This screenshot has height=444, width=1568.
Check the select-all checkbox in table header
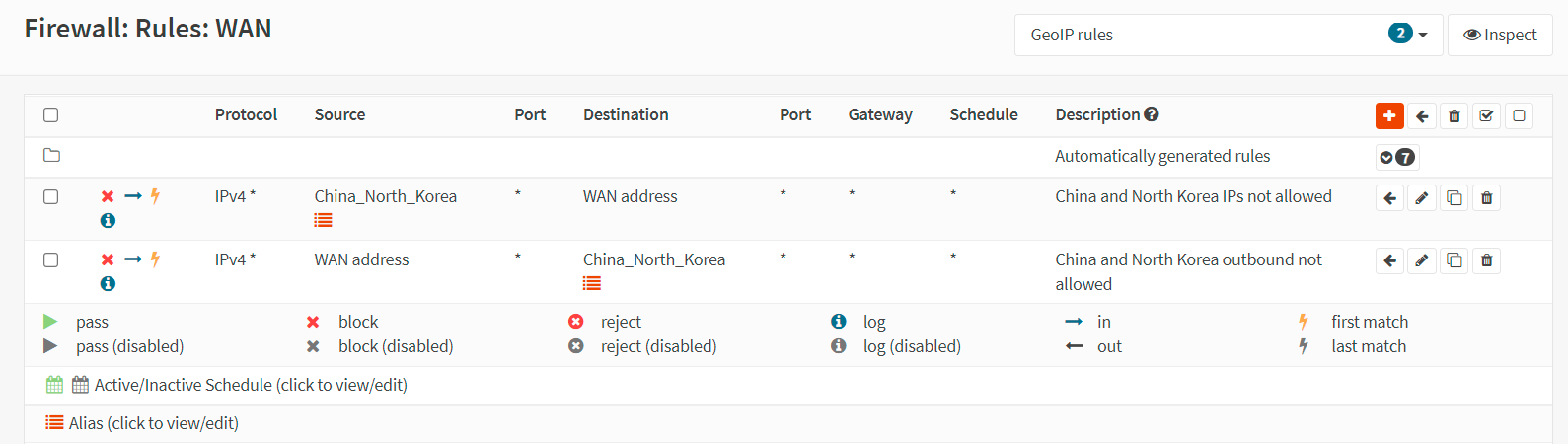[51, 115]
